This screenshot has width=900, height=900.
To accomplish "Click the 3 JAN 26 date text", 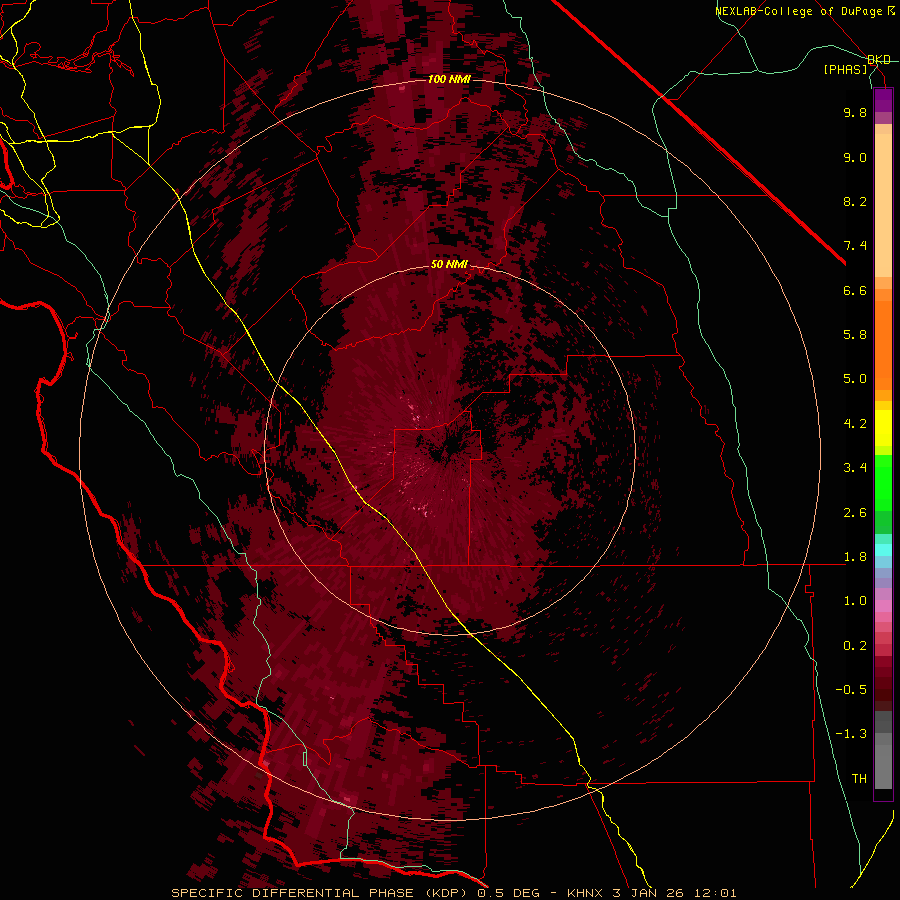I will click(x=649, y=893).
